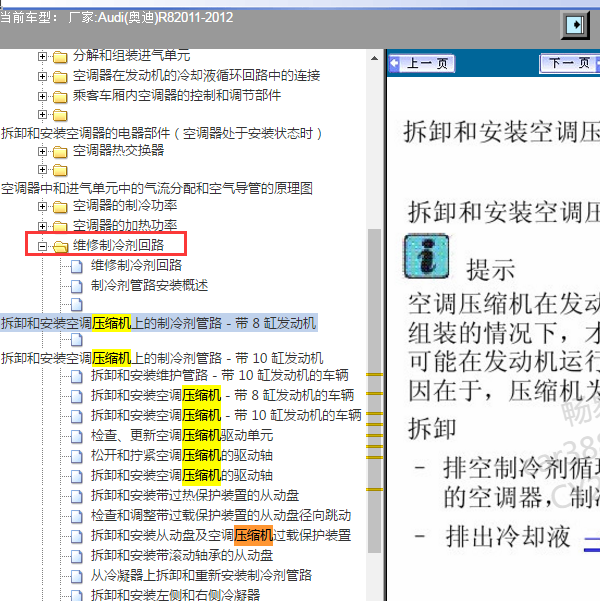
Task: Expand the 拆卸和安装空调器的电器部件 folder node
Action: [x=42, y=114]
